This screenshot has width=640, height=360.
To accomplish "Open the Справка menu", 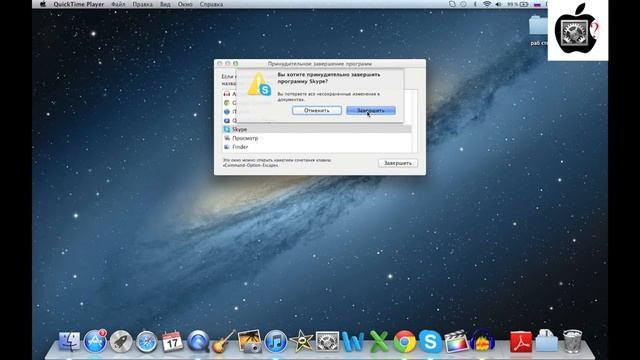I will pos(211,4).
